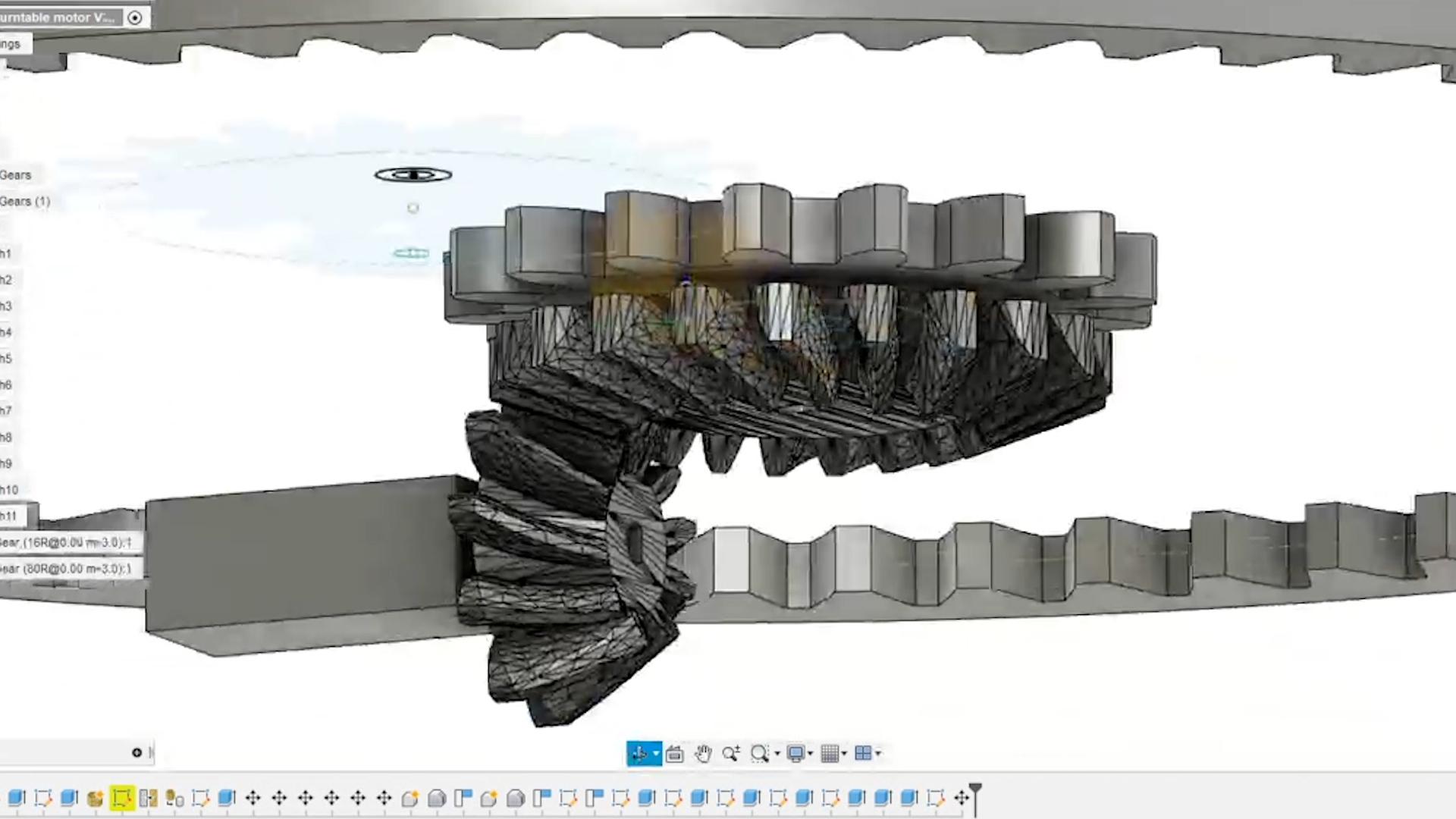Image resolution: width=1456 pixels, height=819 pixels.
Task: Open Display Settings monitor icon
Action: click(x=795, y=754)
